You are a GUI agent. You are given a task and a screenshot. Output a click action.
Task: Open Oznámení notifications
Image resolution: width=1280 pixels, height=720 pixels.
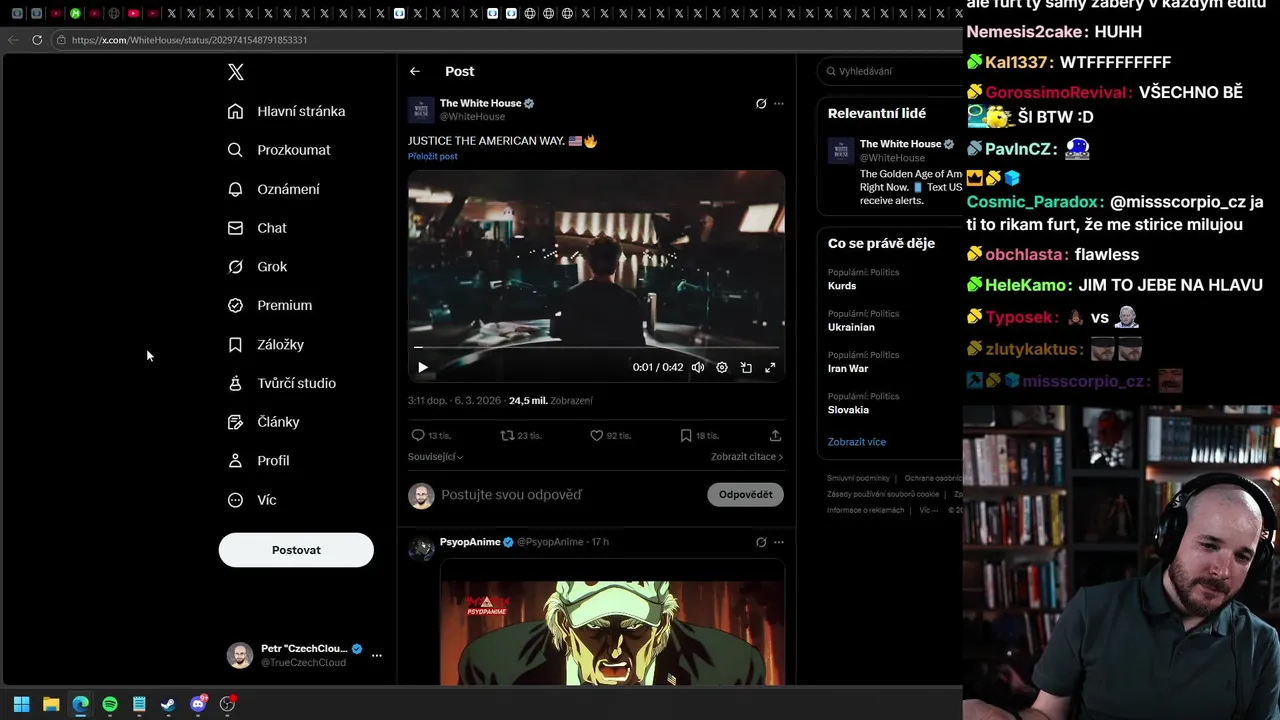(273, 189)
